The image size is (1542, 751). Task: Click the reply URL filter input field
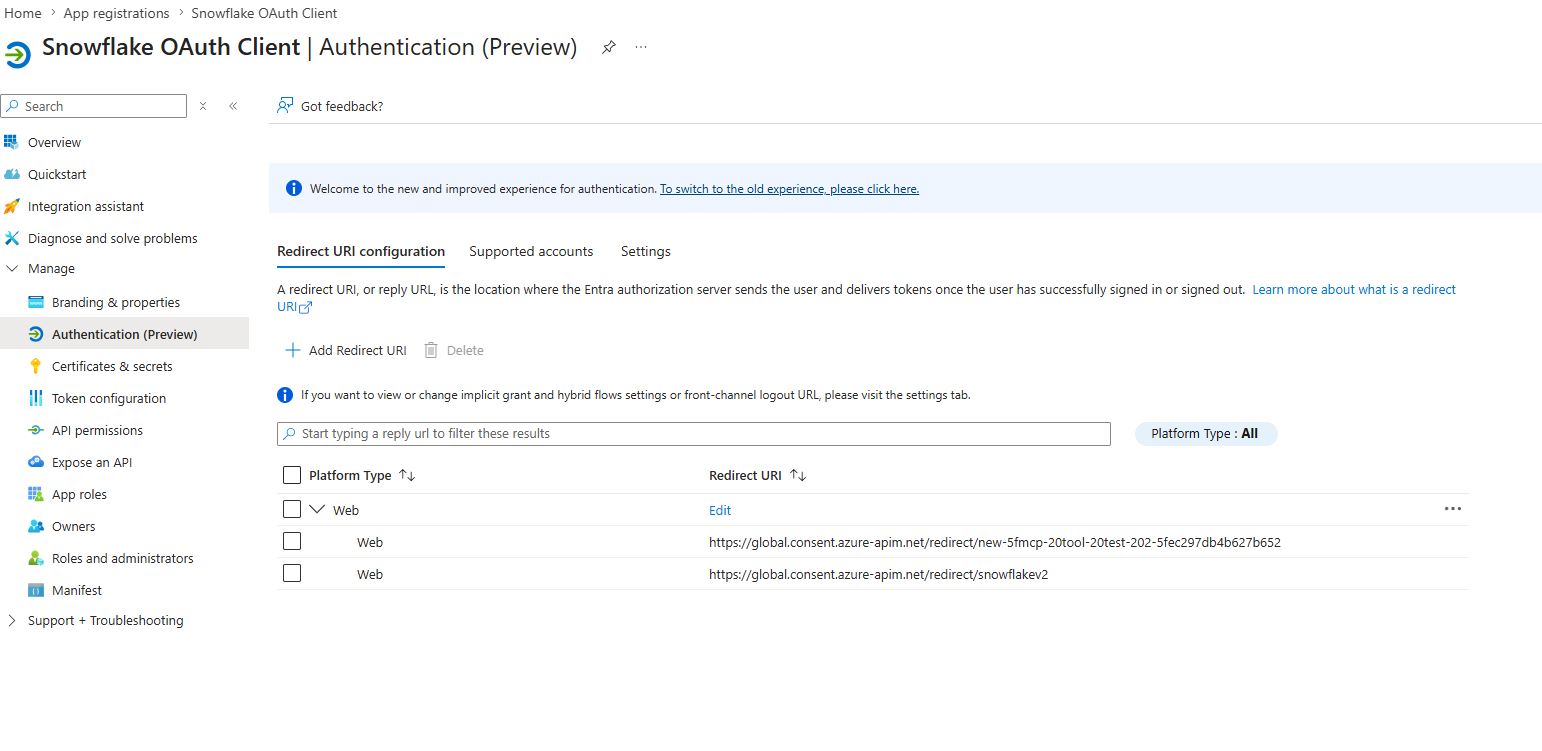point(694,434)
